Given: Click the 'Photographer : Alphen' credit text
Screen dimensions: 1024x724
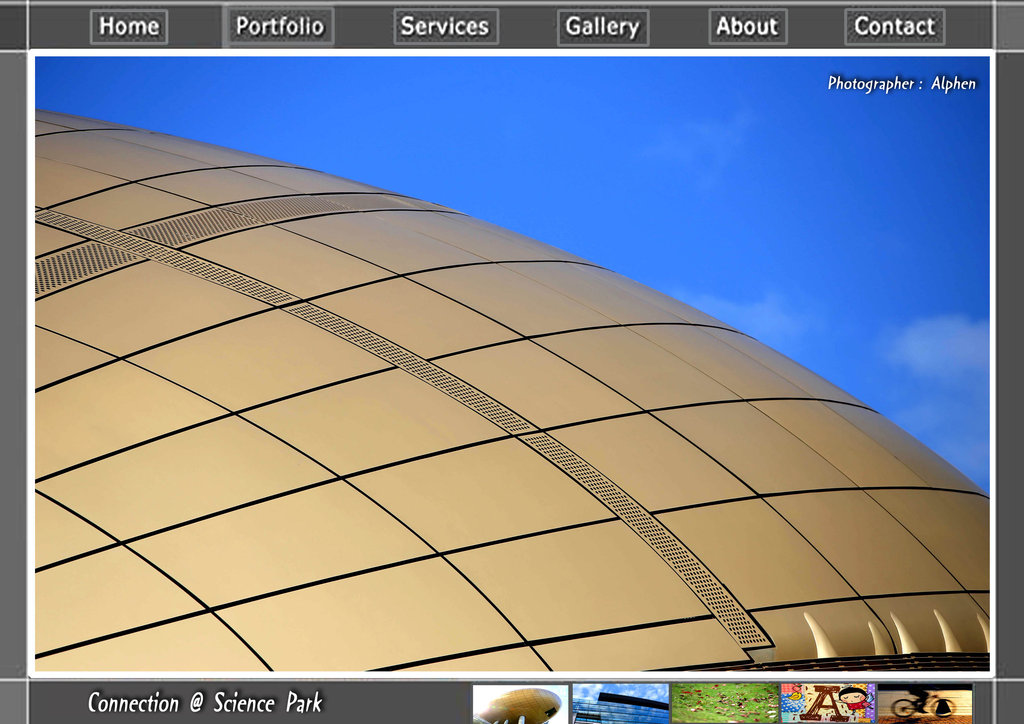Looking at the screenshot, I should [x=901, y=84].
